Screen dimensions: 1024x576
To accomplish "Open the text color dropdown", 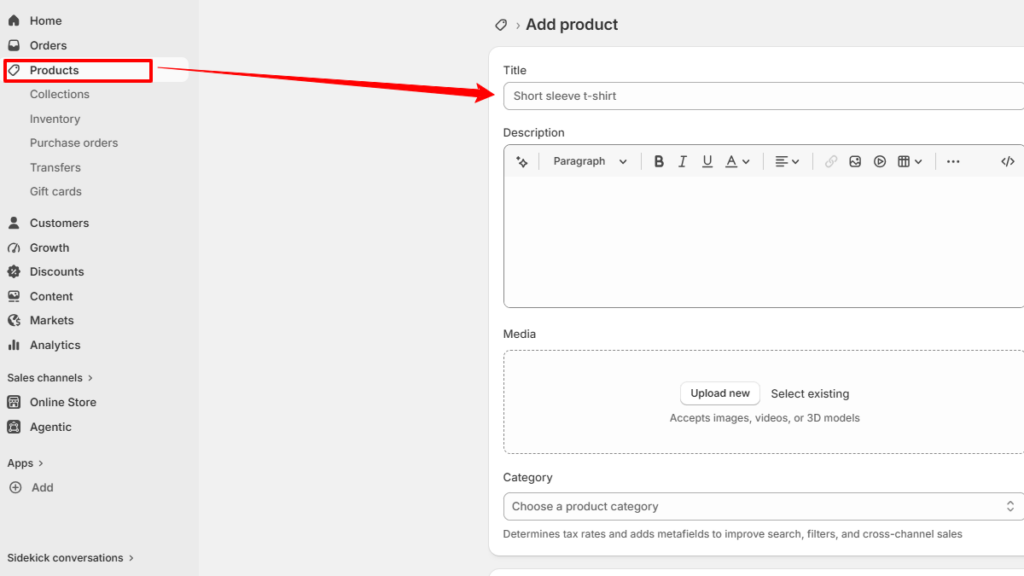I will [x=737, y=161].
